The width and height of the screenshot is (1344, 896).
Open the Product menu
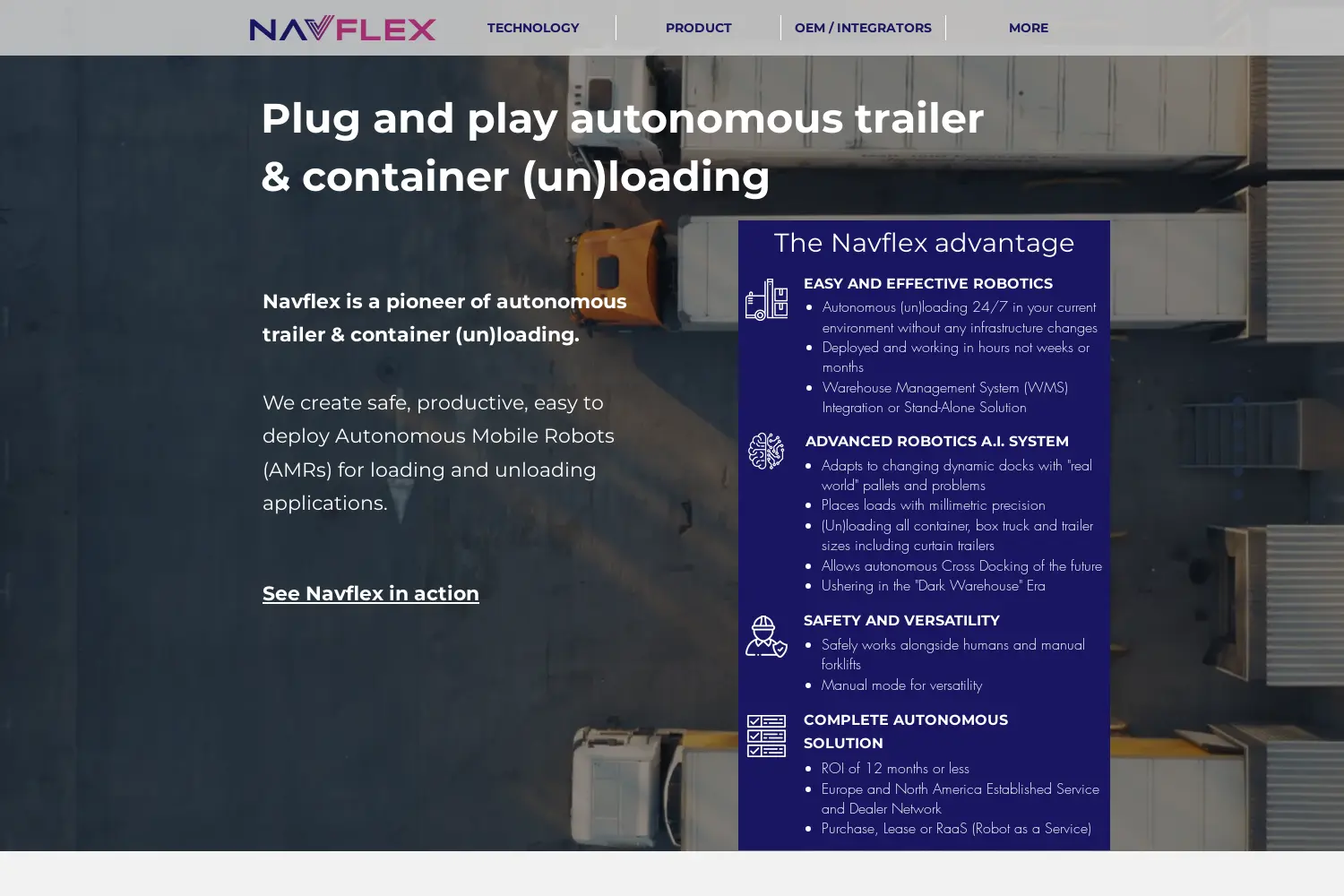pos(698,28)
